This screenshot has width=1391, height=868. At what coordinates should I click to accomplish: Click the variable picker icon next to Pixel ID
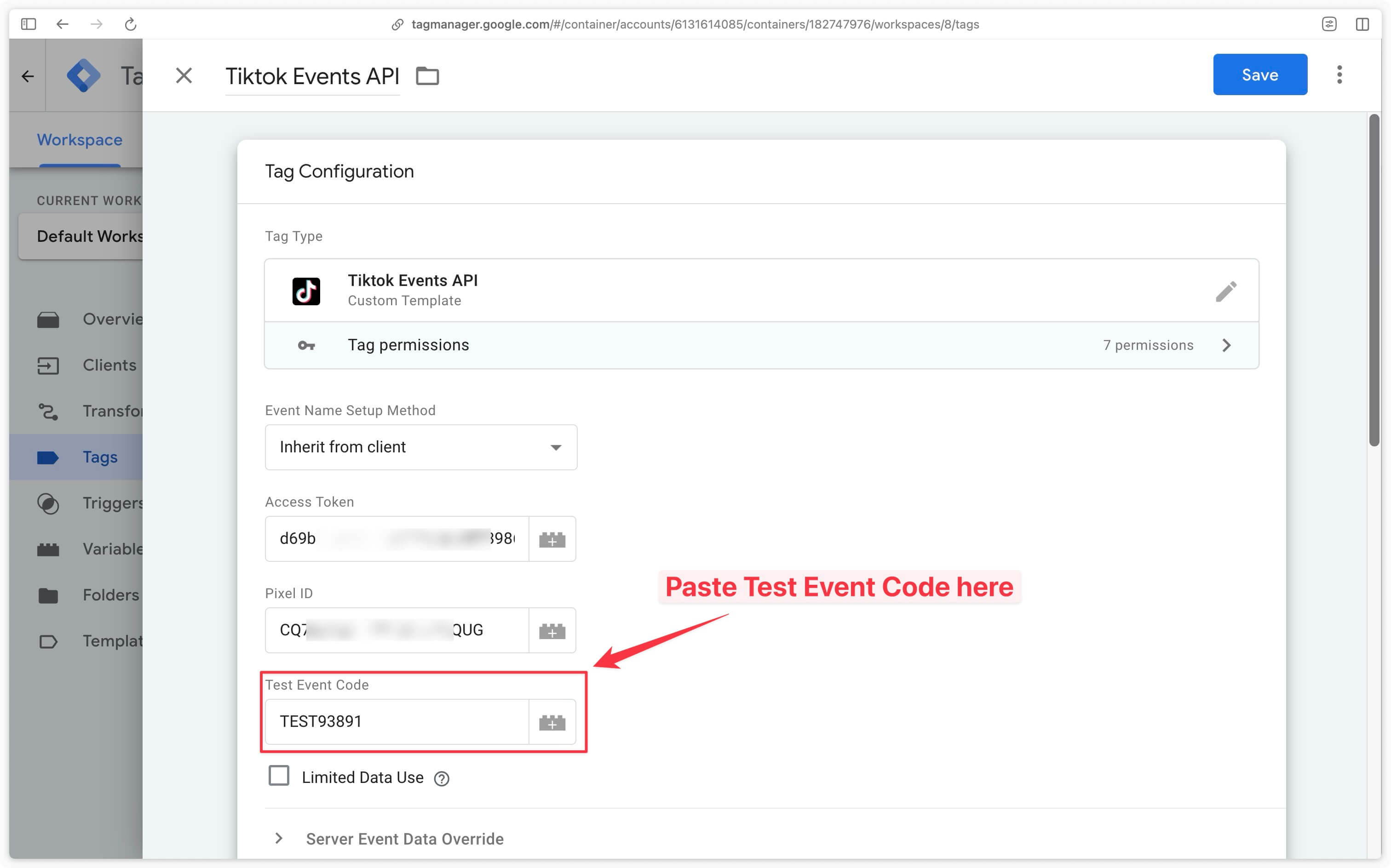click(x=552, y=630)
